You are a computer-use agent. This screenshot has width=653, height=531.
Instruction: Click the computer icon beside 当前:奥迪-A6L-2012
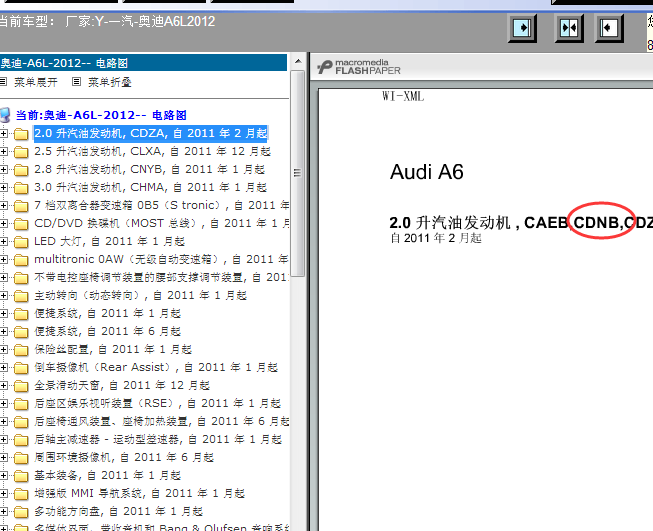tap(5, 115)
